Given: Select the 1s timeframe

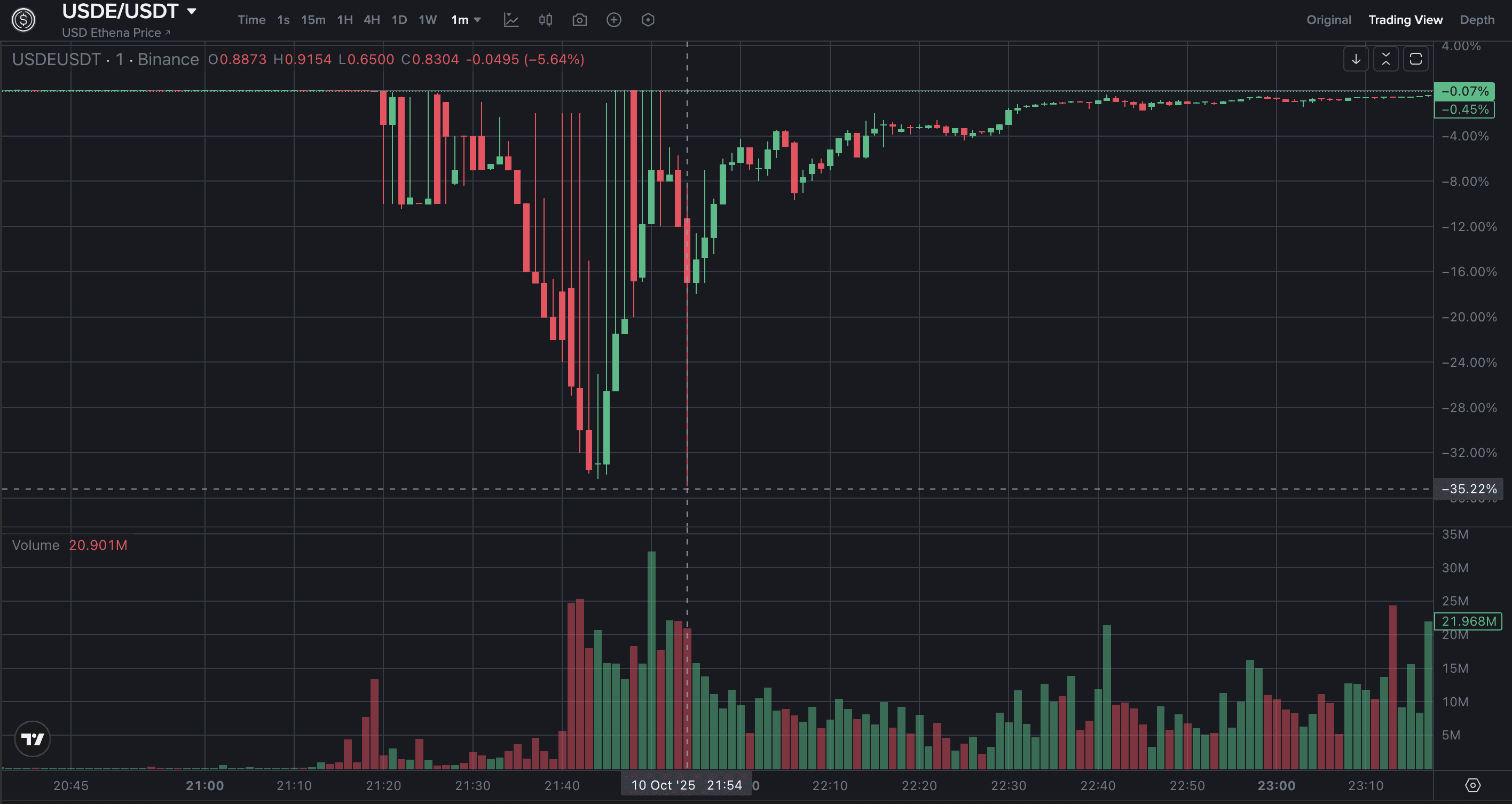Looking at the screenshot, I should click(x=283, y=20).
